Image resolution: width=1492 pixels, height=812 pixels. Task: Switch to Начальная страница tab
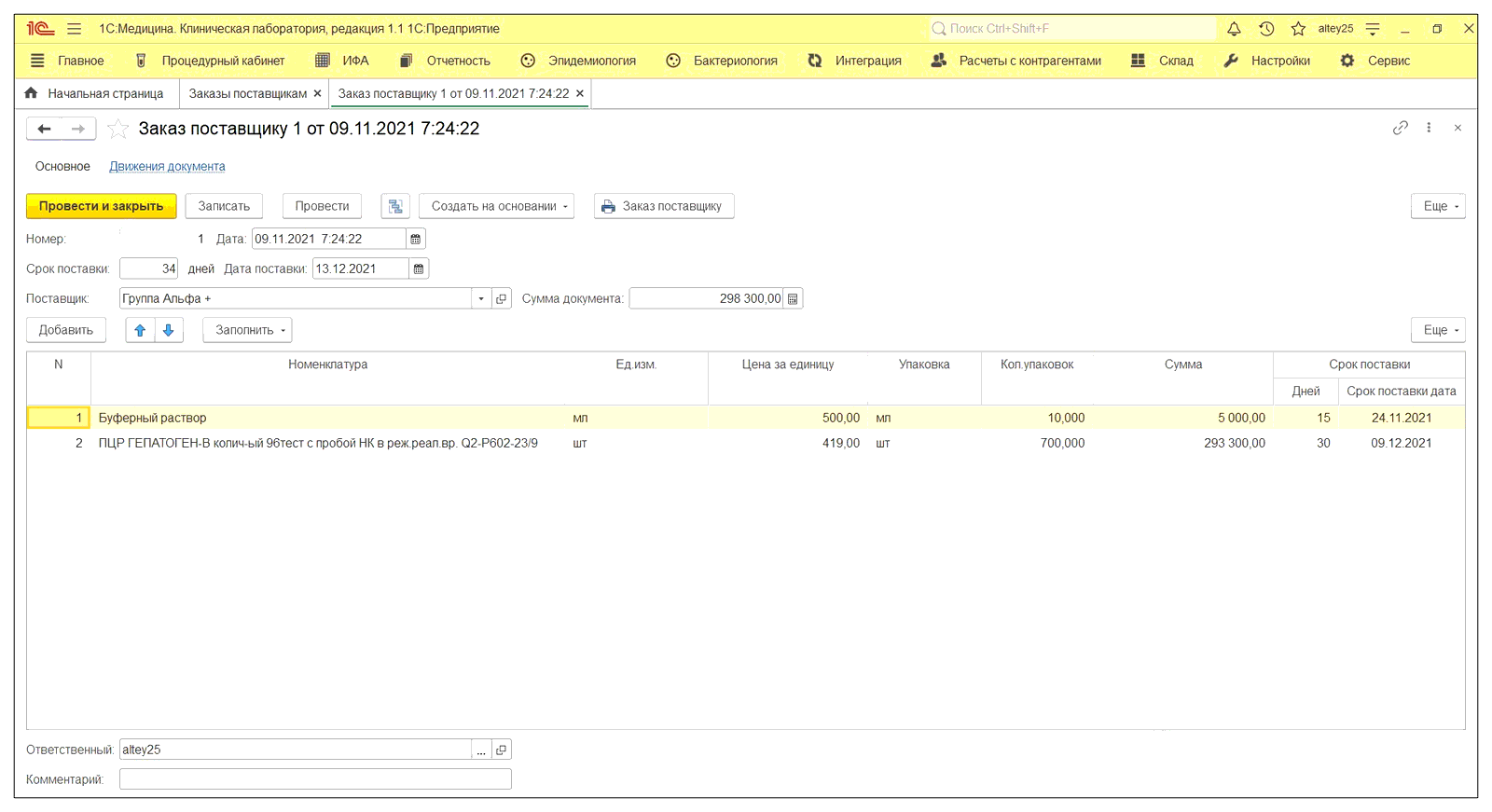(x=96, y=93)
